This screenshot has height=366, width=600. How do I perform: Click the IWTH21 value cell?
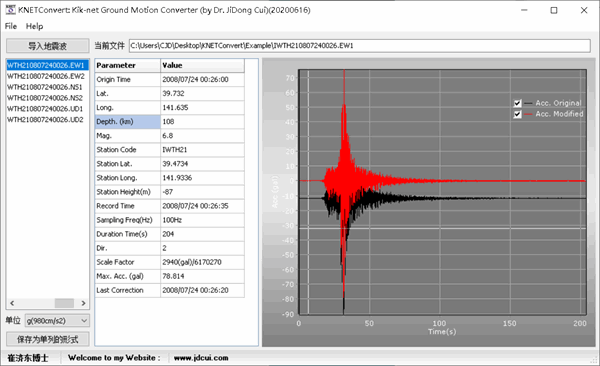point(202,150)
